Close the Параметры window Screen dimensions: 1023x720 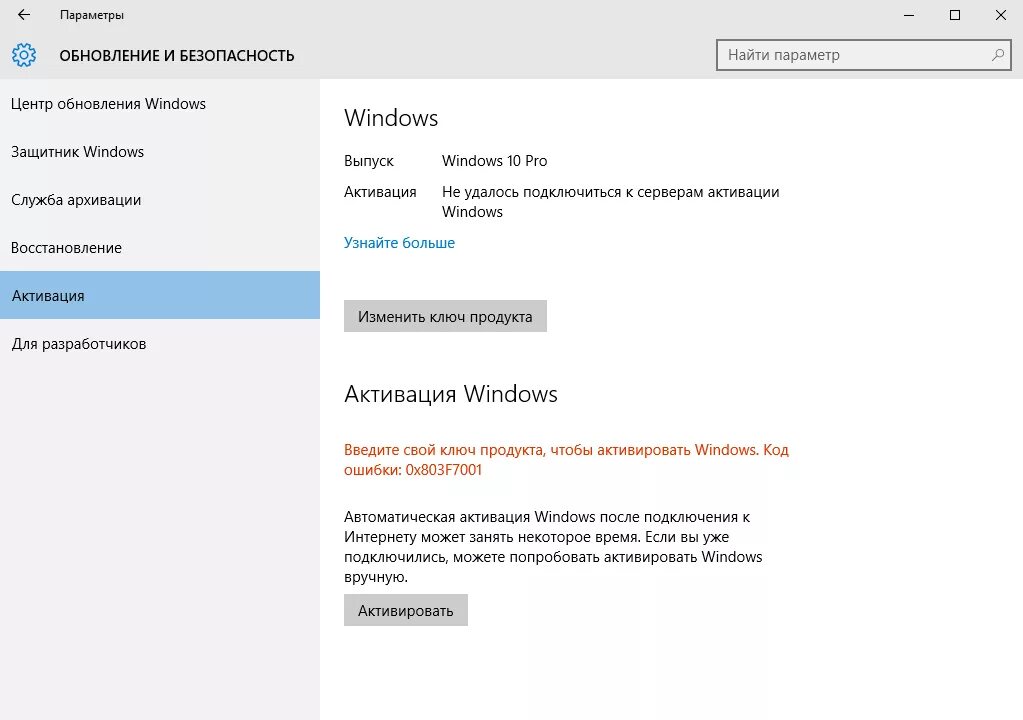pyautogui.click(x=1000, y=15)
